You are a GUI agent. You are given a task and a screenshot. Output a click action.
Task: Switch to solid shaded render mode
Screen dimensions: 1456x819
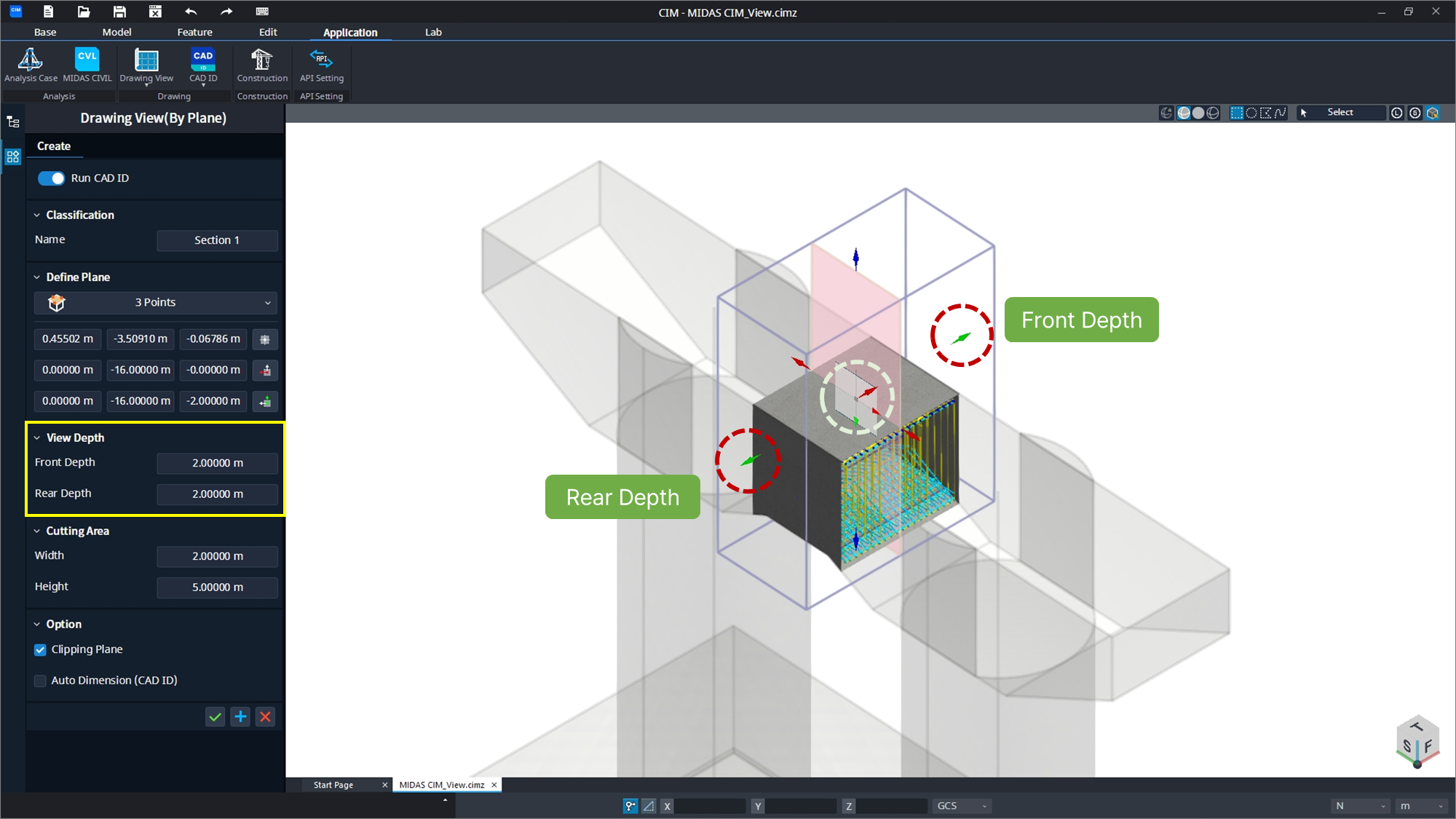click(1198, 113)
